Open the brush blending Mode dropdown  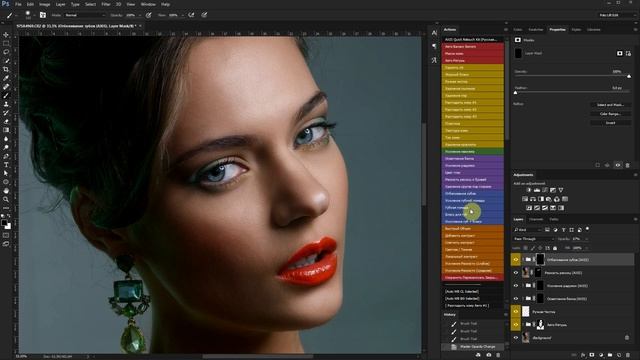(x=85, y=15)
